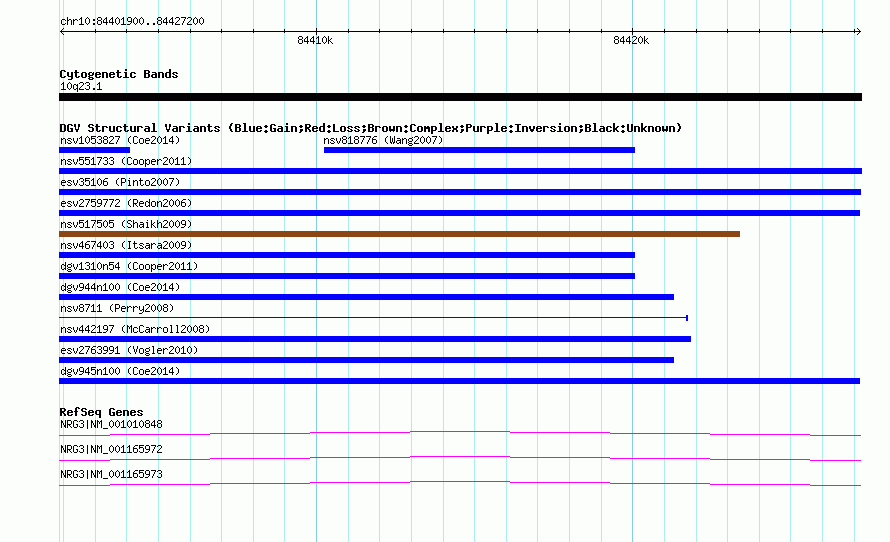Click the esv2763991 (Vogler2010) variant bar
Image resolution: width=890 pixels, height=542 pixels.
[367, 360]
